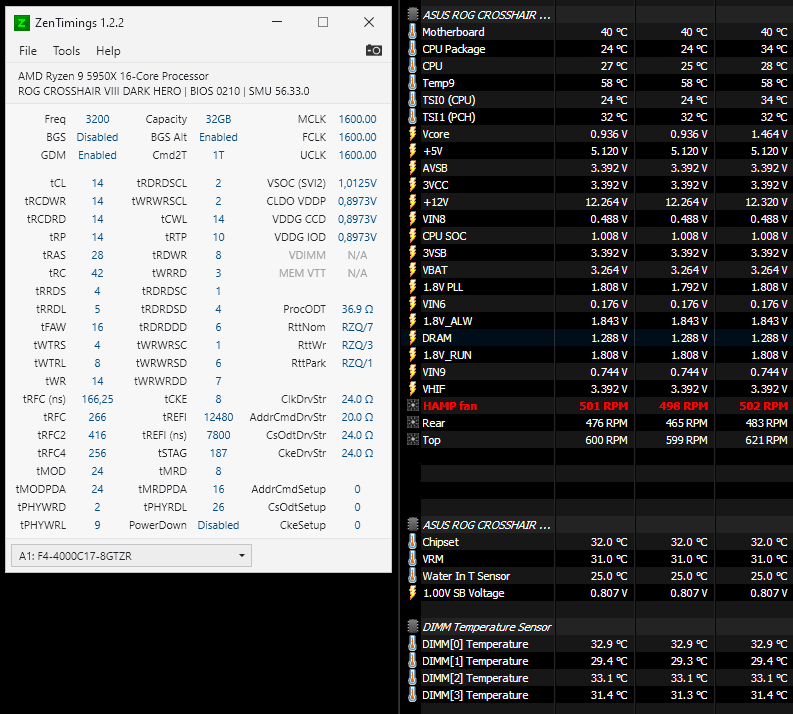
Task: Click the Vcore 1.464 V reading
Action: coord(769,134)
